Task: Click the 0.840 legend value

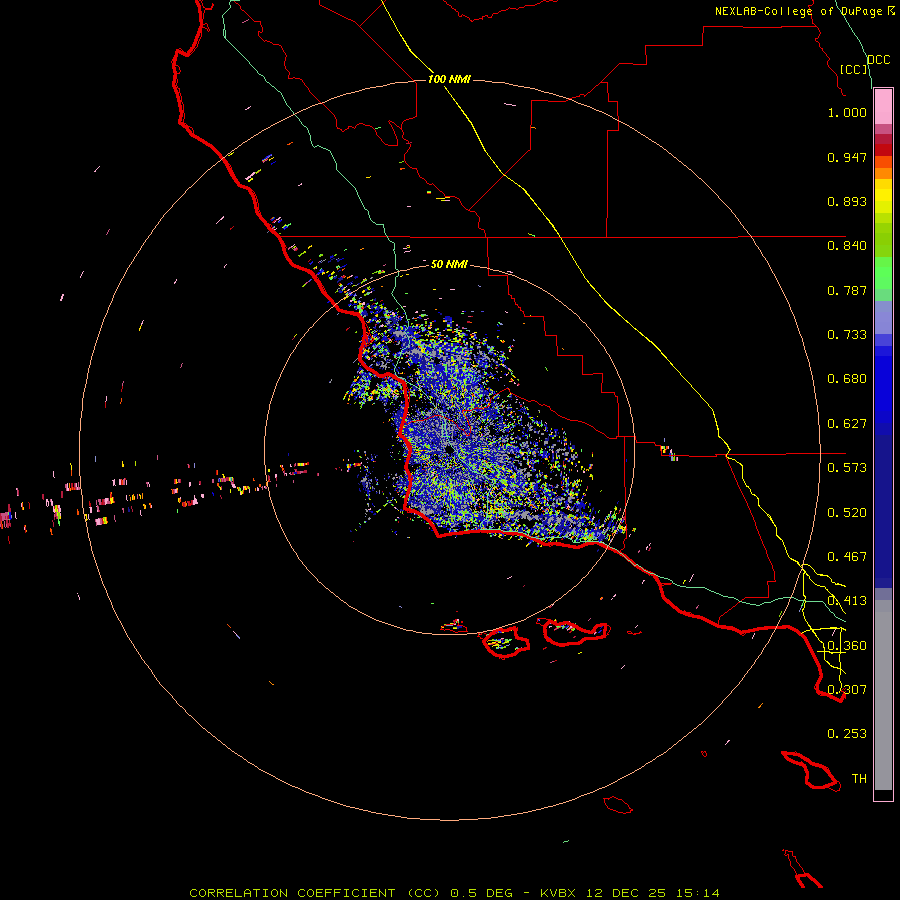Action: tap(847, 246)
